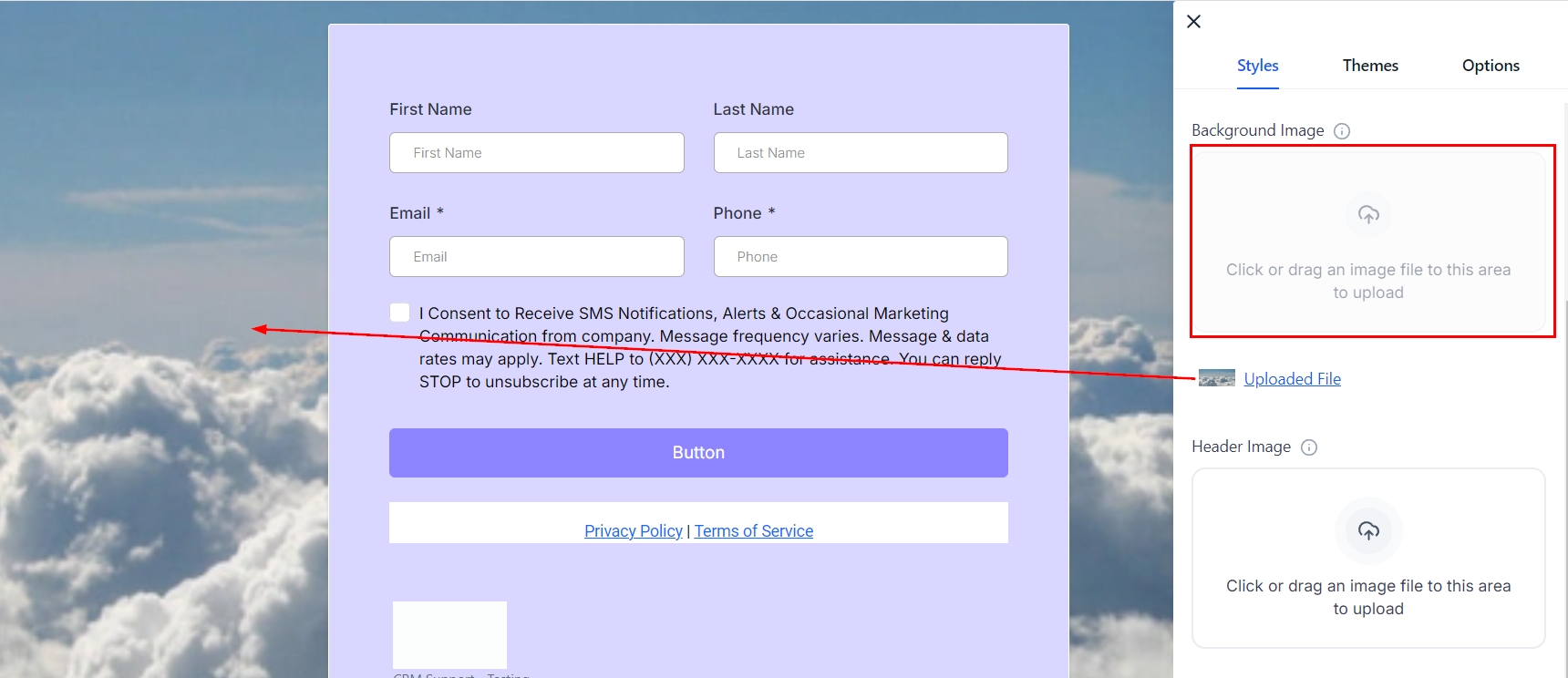This screenshot has width=1568, height=678.
Task: Click the Header Image info icon
Action: click(x=1309, y=447)
